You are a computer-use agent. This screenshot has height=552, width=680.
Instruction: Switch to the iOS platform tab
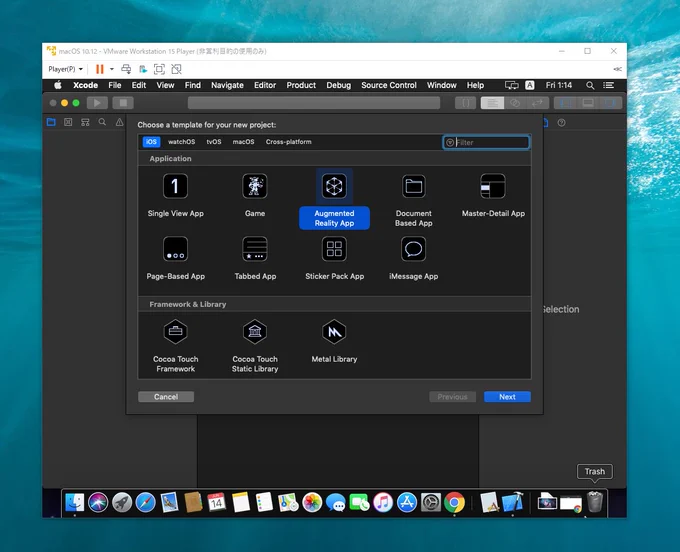(151, 142)
